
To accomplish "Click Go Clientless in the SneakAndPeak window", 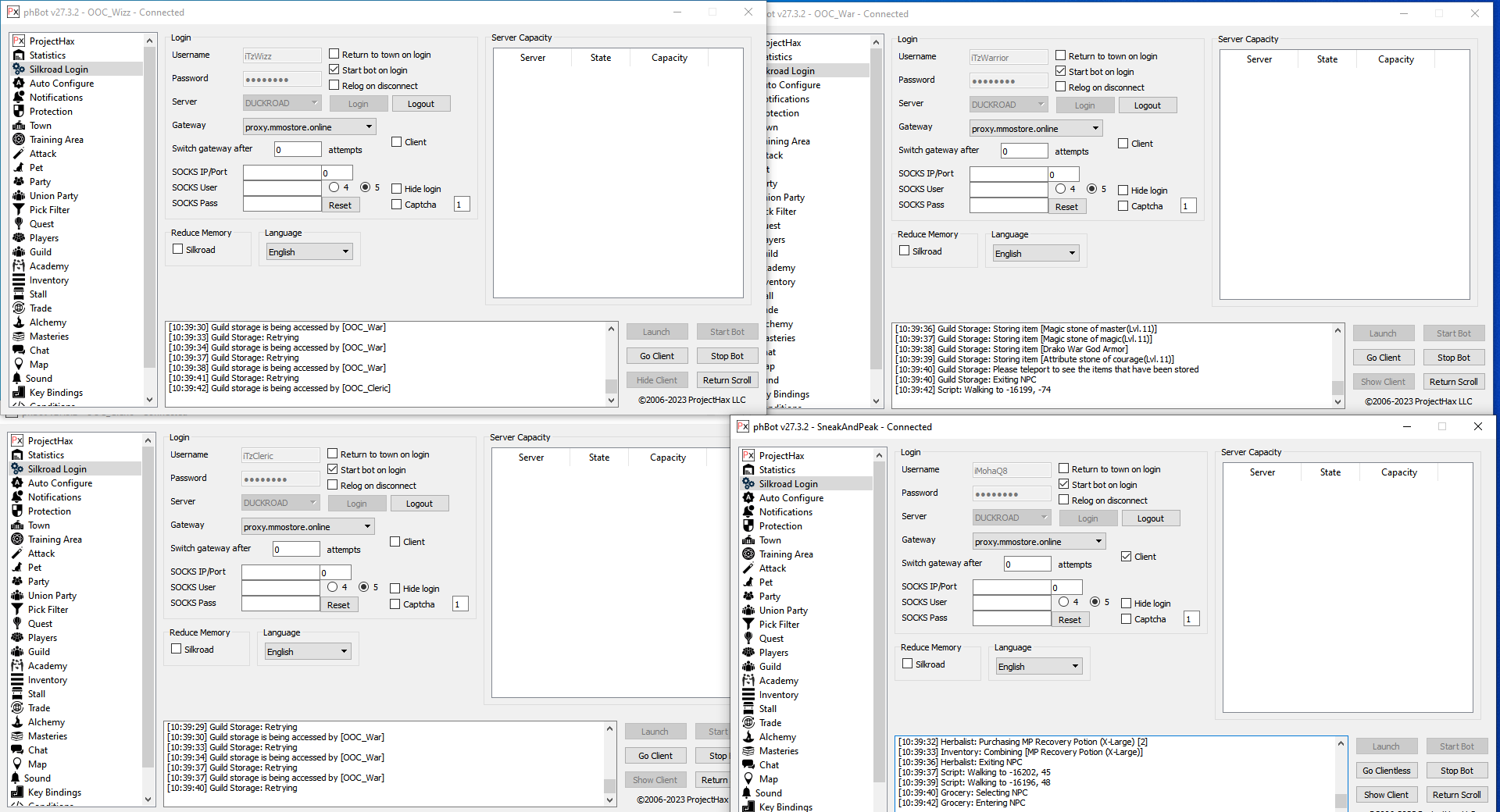I will [x=1386, y=771].
